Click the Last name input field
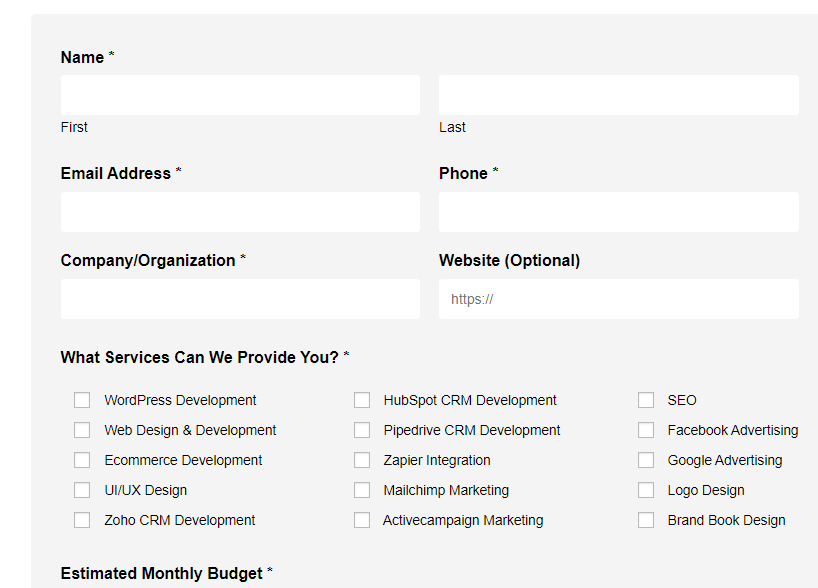 click(618, 94)
